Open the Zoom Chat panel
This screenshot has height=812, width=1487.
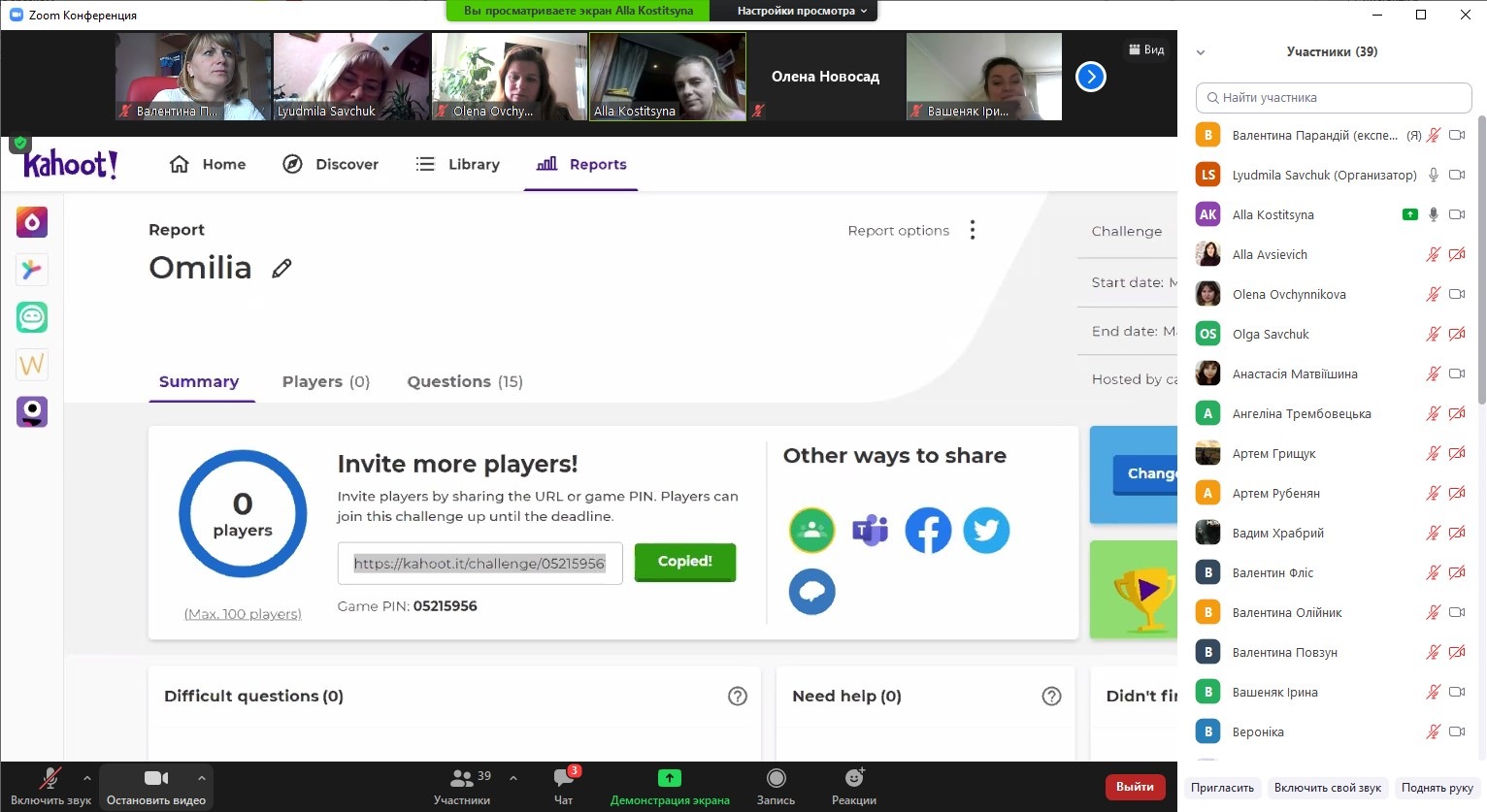(563, 785)
